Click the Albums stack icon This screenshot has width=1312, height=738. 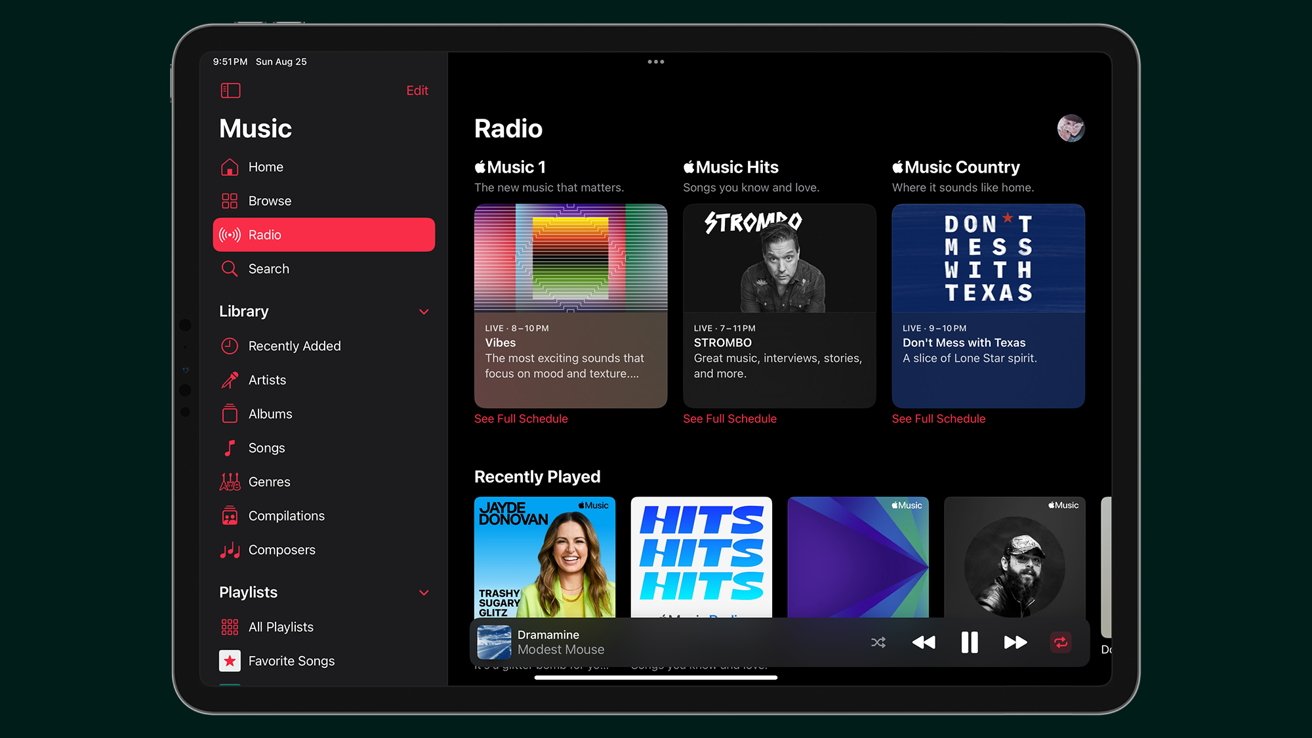pyautogui.click(x=230, y=414)
